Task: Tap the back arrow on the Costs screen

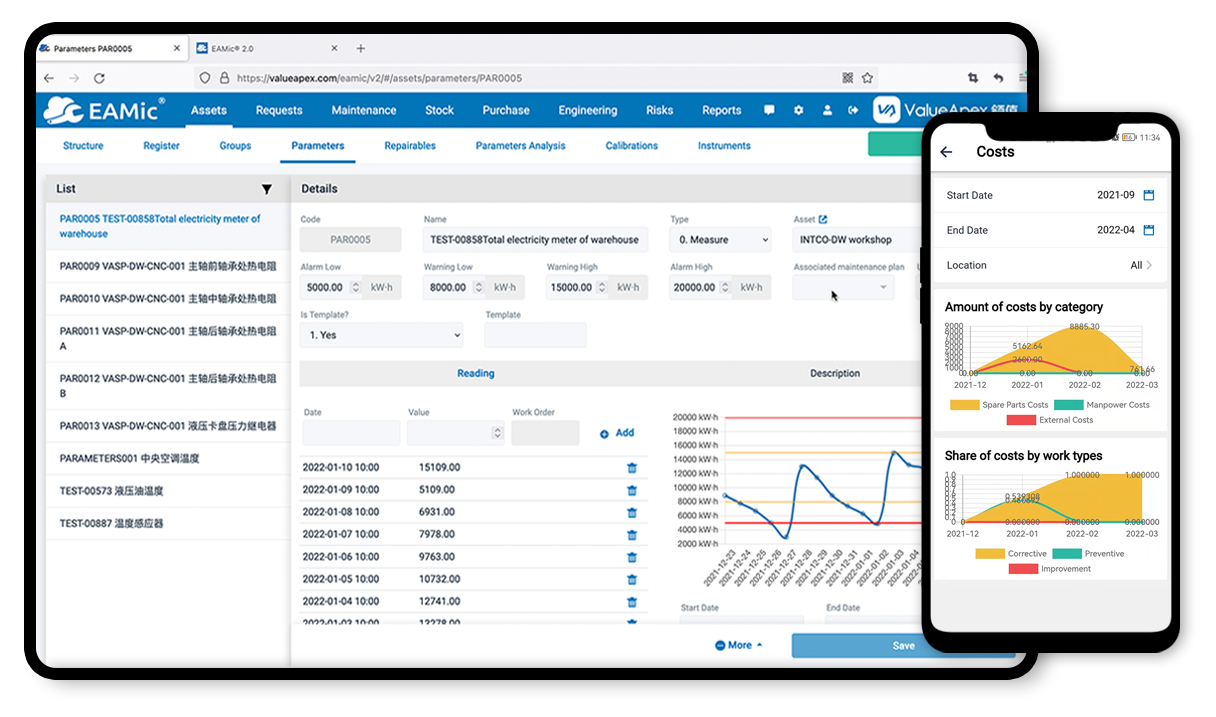Action: tap(946, 151)
